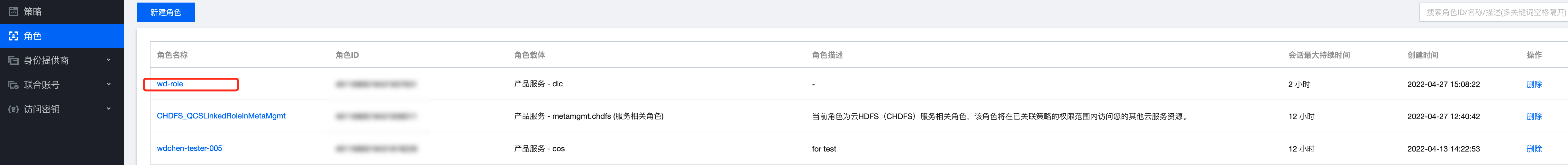Delete the CHDFS_QCSLinkedRoleInMetaMgmt role
Viewport: 1568px width, 165px height.
(1534, 117)
